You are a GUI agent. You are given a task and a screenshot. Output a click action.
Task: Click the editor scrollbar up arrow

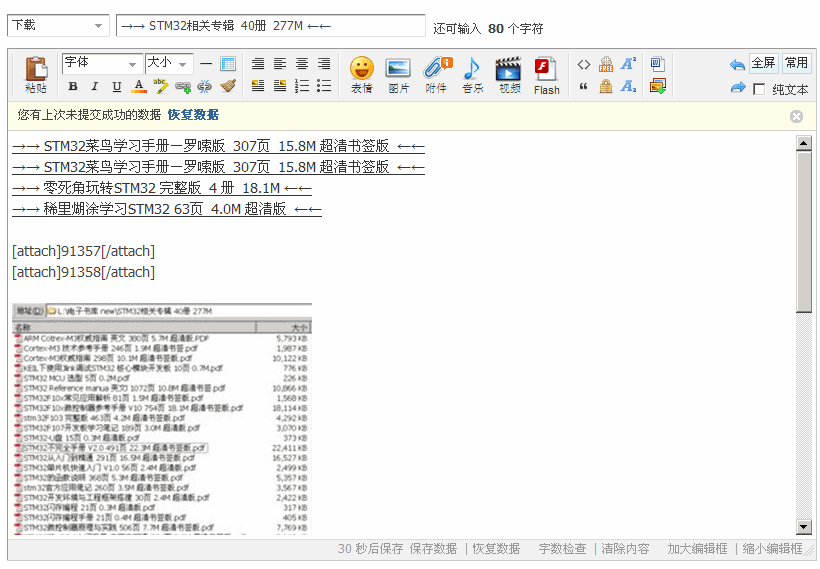pos(803,143)
